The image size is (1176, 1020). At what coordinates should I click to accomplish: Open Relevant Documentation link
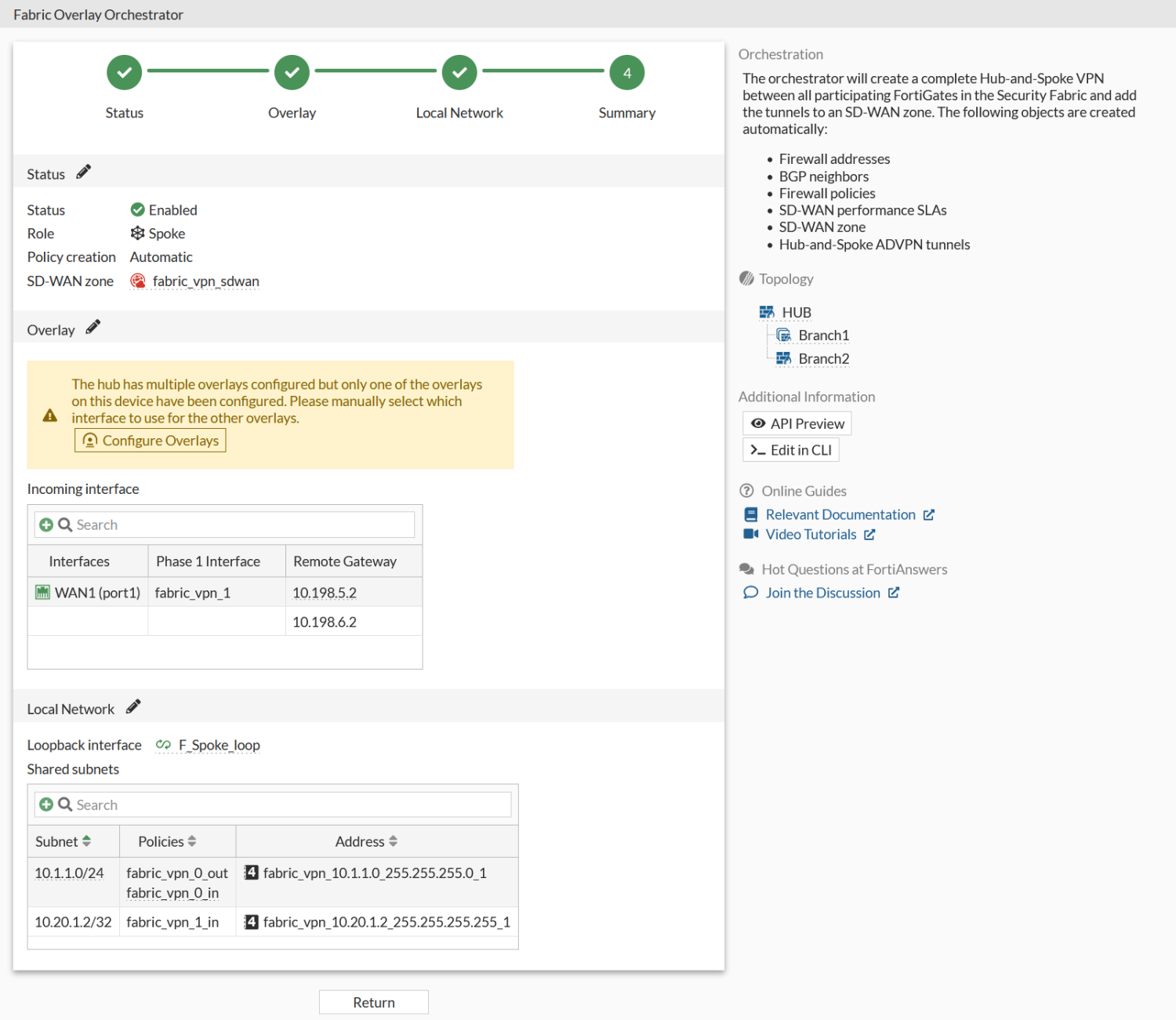[x=840, y=514]
